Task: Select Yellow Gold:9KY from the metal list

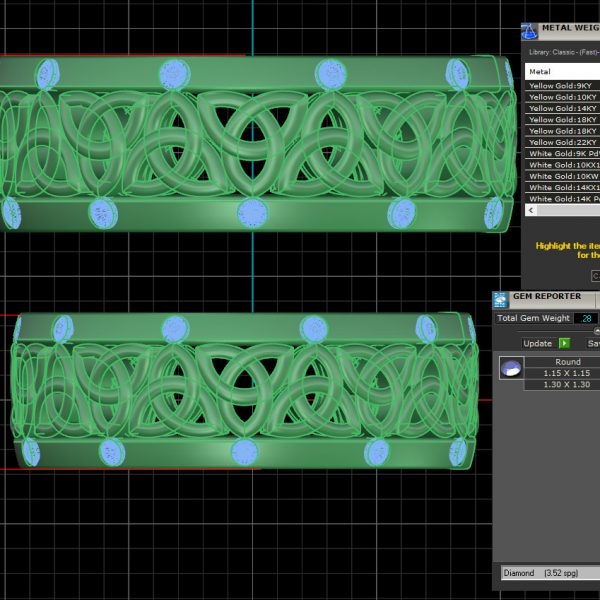Action: tap(561, 86)
